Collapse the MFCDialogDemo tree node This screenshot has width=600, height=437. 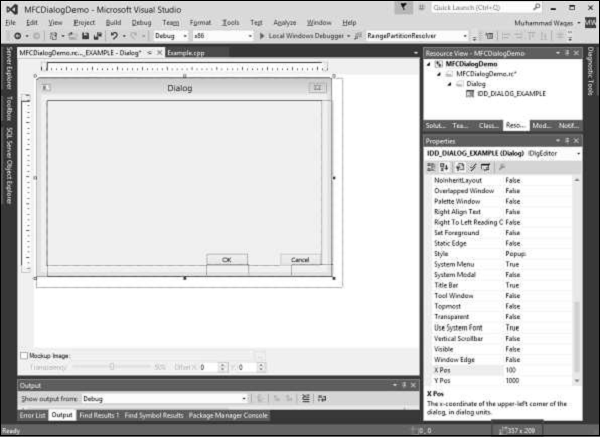(x=429, y=64)
